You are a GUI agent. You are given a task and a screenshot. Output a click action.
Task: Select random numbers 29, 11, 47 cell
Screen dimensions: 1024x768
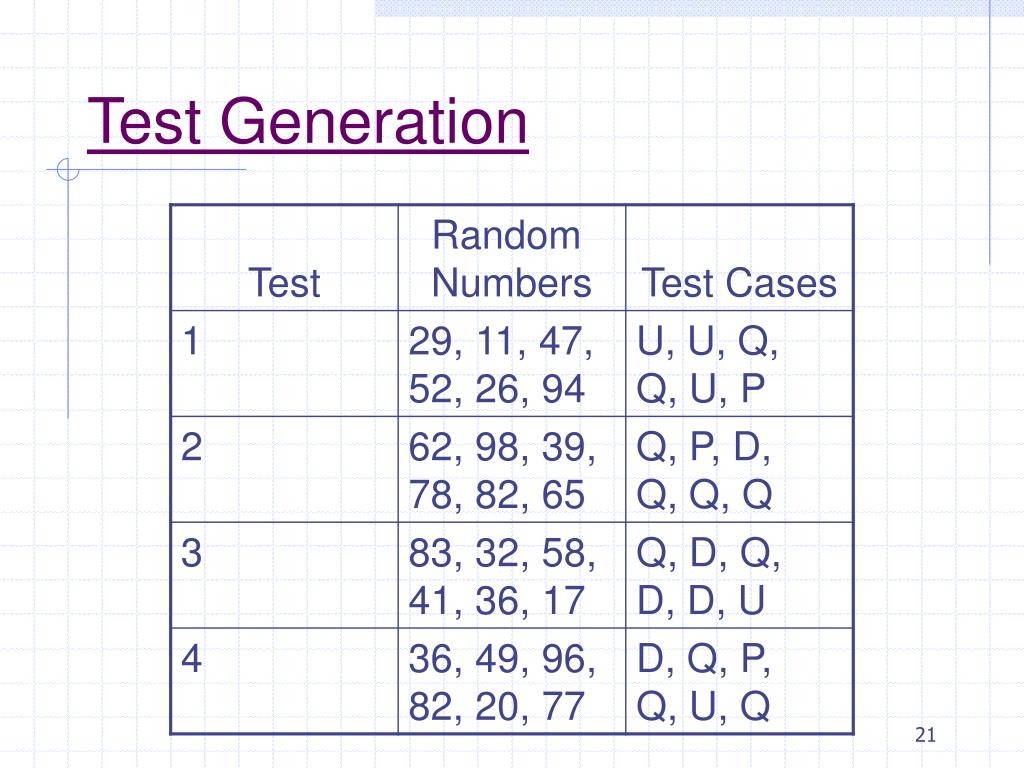tap(512, 364)
